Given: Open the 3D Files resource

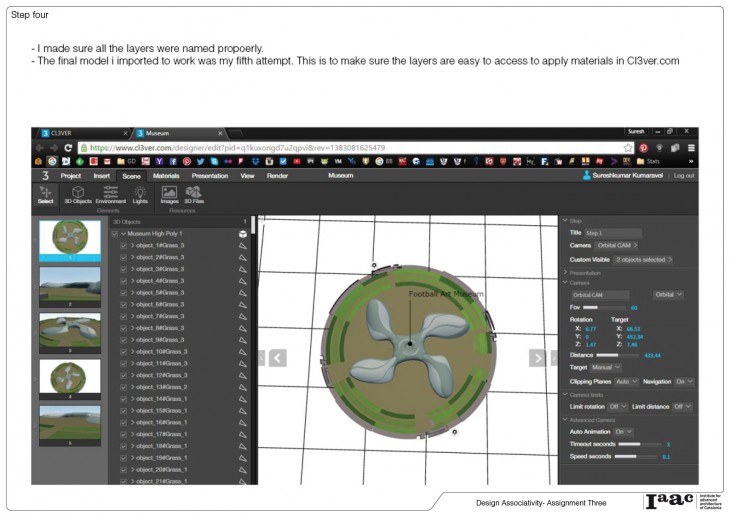Looking at the screenshot, I should pos(193,194).
